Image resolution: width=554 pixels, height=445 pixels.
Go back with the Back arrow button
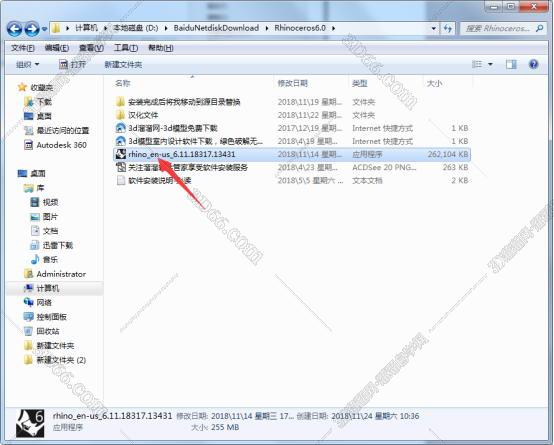coord(14,29)
